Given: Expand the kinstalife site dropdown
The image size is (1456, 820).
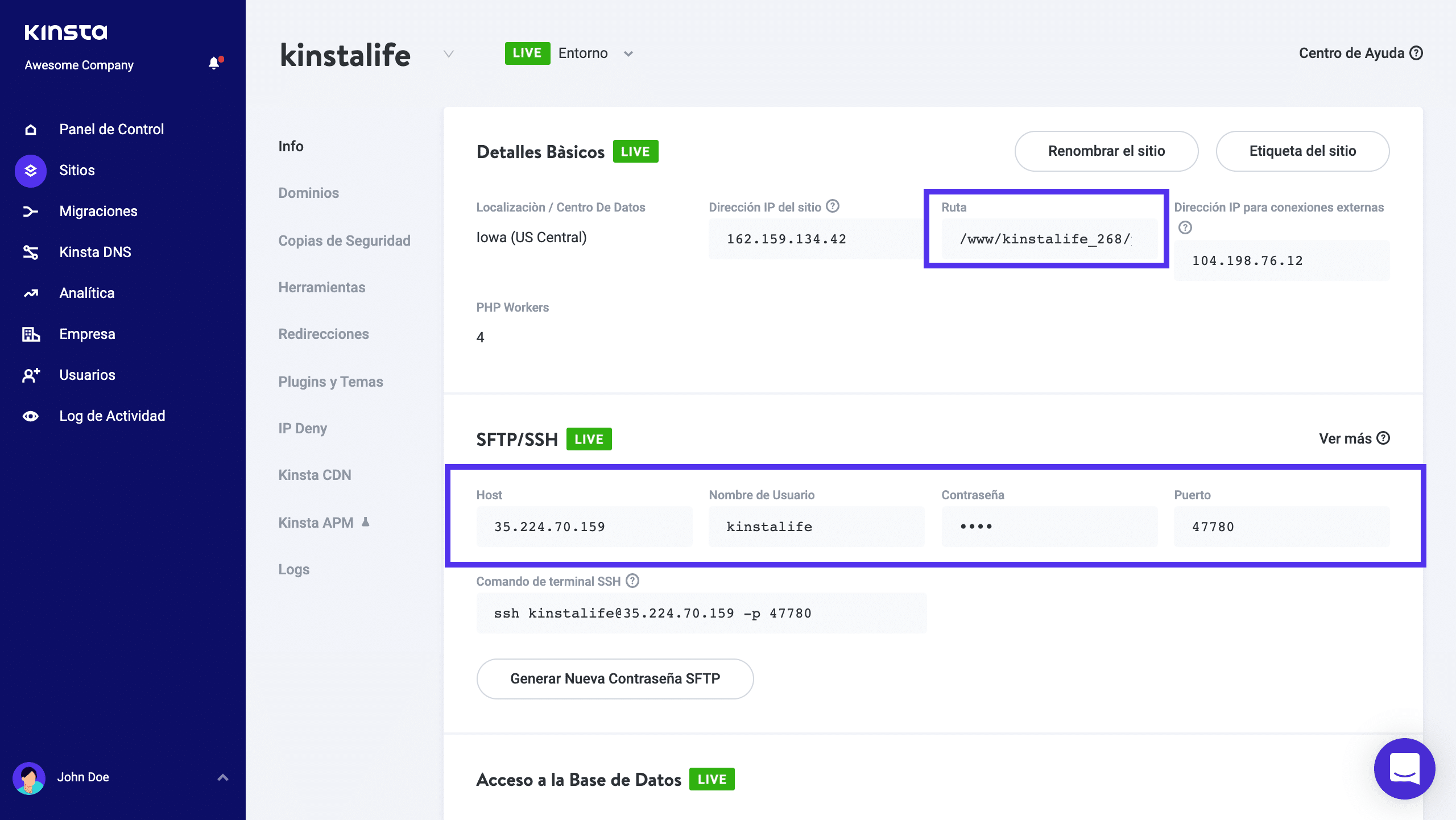Looking at the screenshot, I should pyautogui.click(x=449, y=54).
